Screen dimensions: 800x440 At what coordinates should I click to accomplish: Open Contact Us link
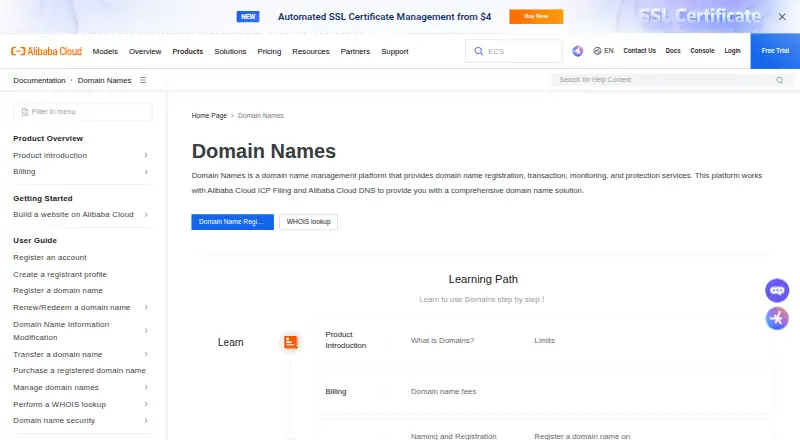pos(639,51)
